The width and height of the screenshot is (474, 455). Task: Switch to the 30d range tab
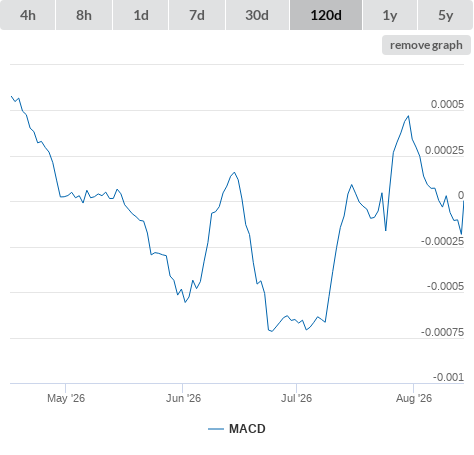click(257, 15)
